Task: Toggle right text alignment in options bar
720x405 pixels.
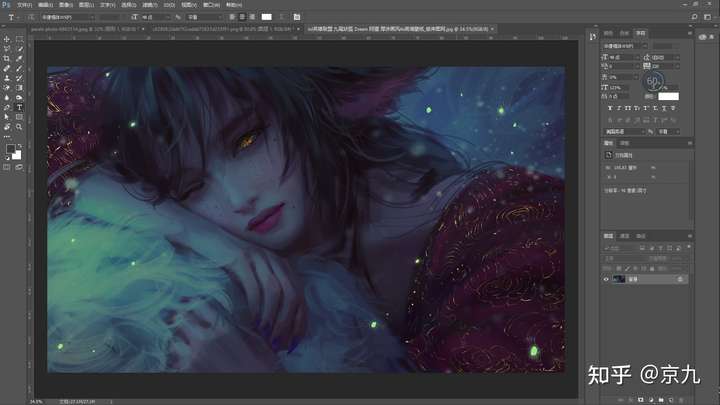Action: tap(252, 17)
